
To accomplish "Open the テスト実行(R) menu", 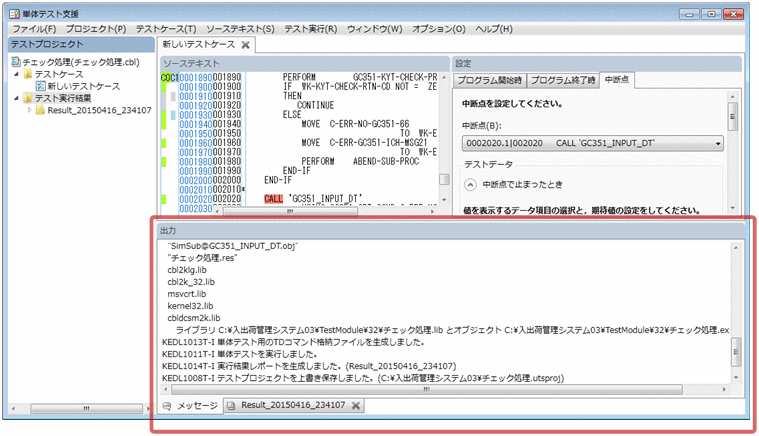I will click(310, 29).
